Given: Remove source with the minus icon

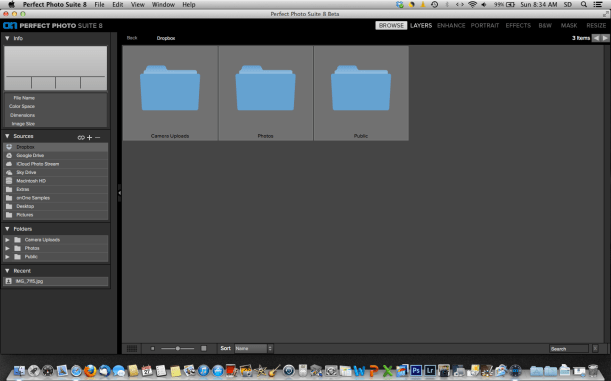Looking at the screenshot, I should click(97, 138).
